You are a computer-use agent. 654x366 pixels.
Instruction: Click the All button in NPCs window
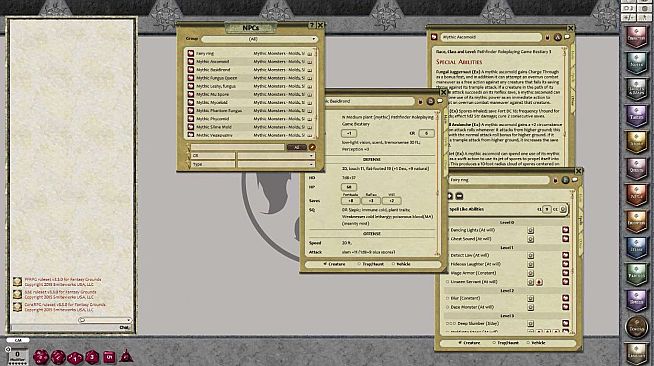click(297, 147)
